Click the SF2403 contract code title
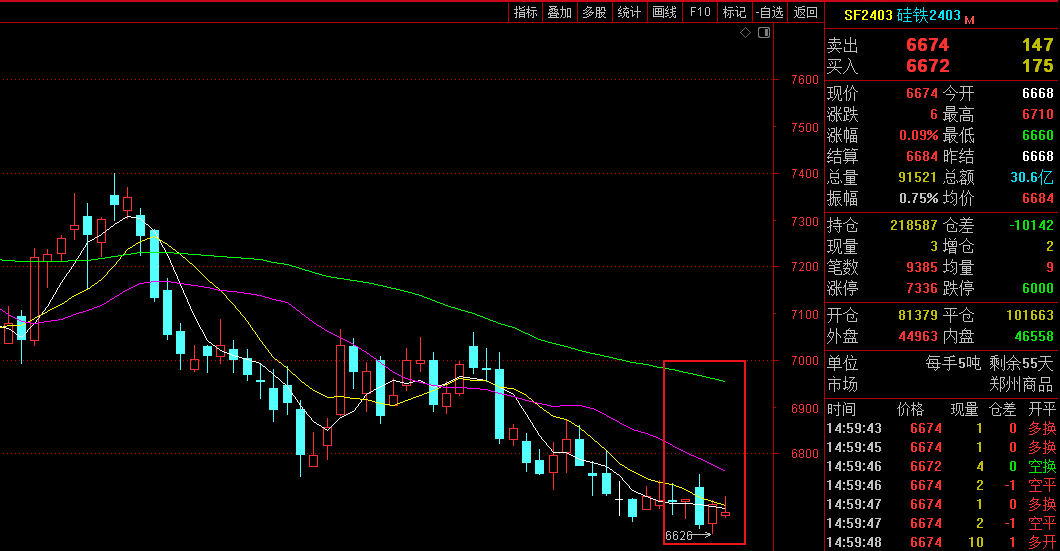Image resolution: width=1060 pixels, height=551 pixels. tap(868, 15)
